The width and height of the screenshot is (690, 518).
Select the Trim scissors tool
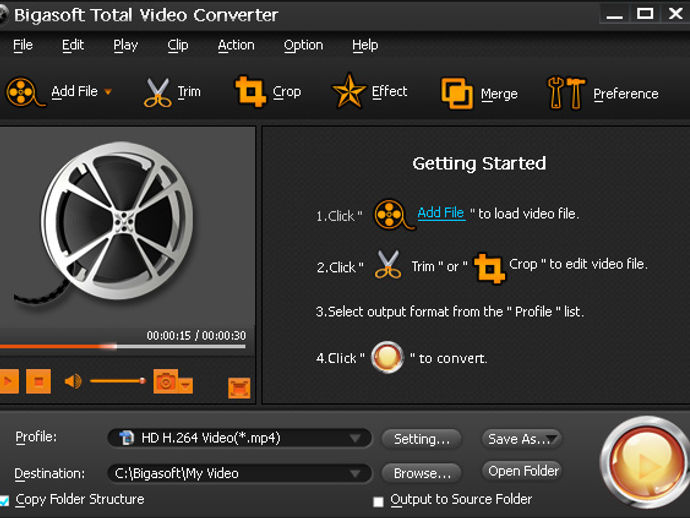157,92
